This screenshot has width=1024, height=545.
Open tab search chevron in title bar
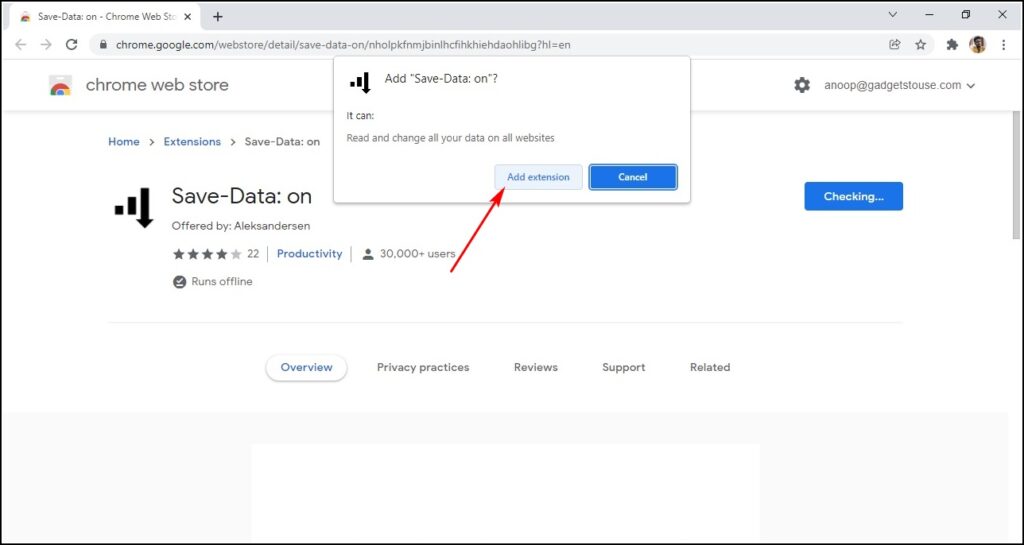893,14
